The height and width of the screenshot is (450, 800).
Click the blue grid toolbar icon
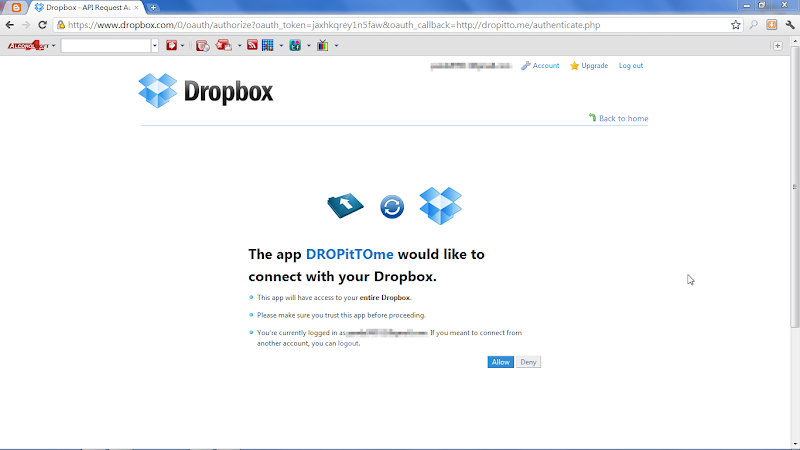(x=267, y=45)
